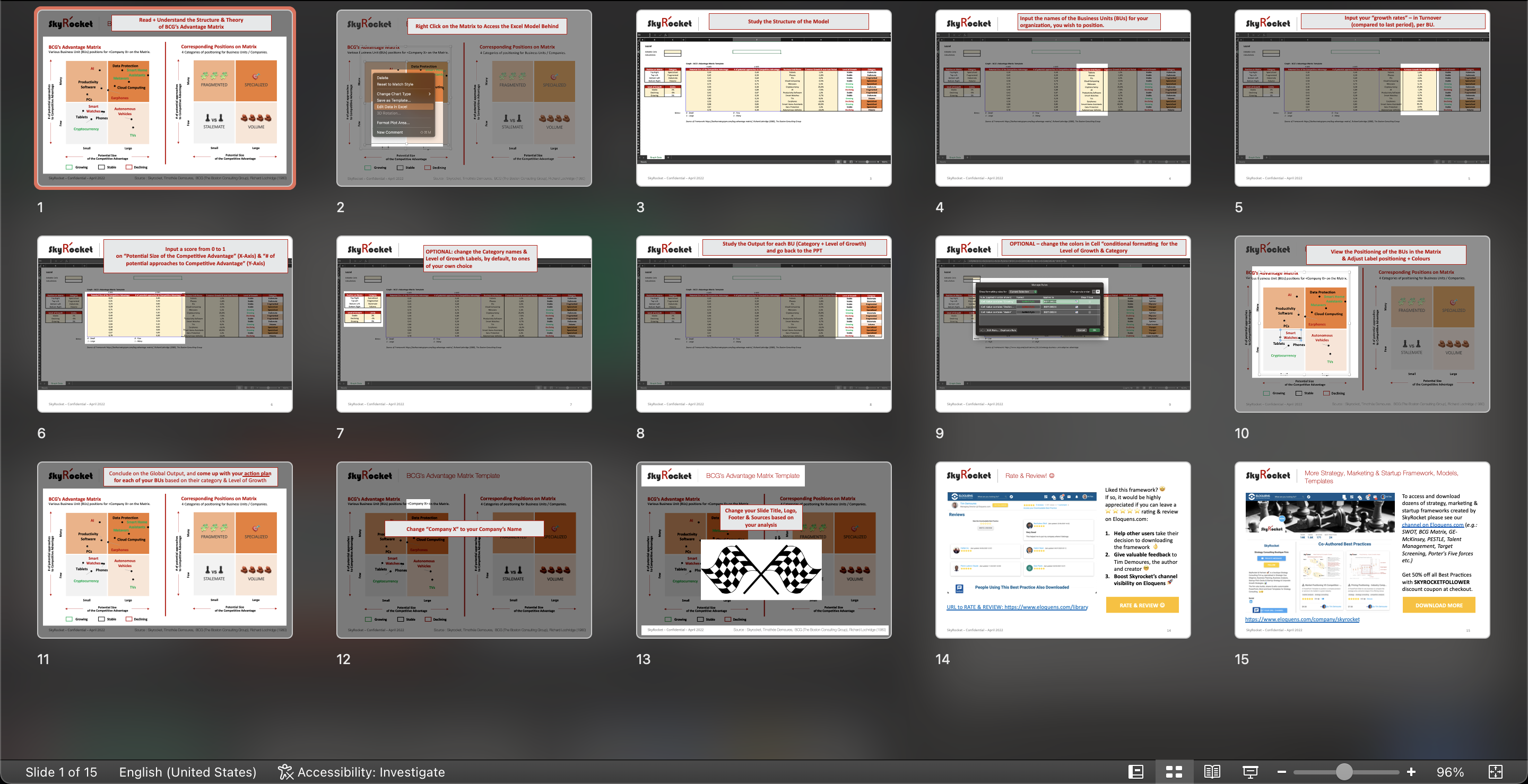Select slide 5 growth rates thumbnail
Image resolution: width=1528 pixels, height=784 pixels.
click(1362, 98)
